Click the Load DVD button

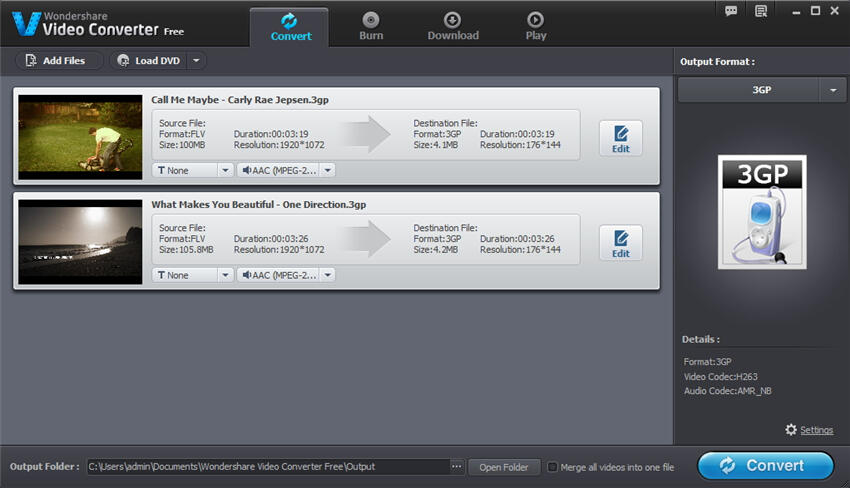tap(149, 61)
